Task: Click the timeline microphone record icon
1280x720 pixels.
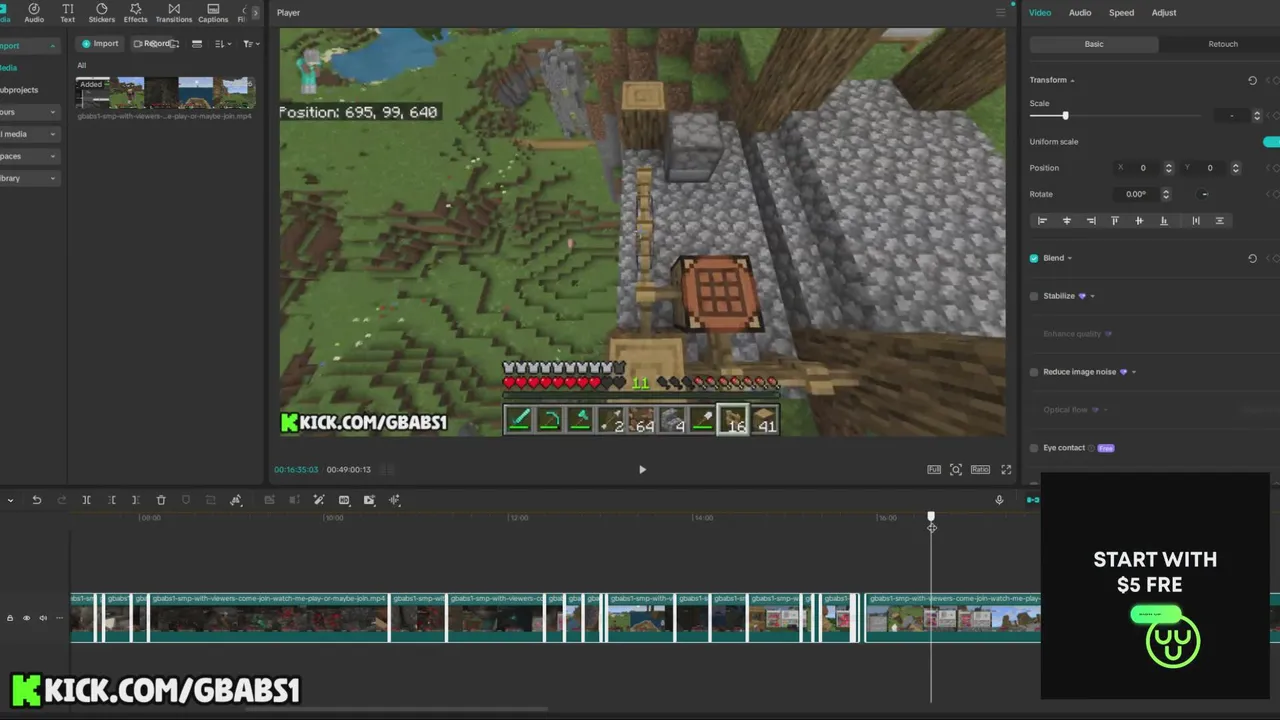Action: [x=999, y=500]
